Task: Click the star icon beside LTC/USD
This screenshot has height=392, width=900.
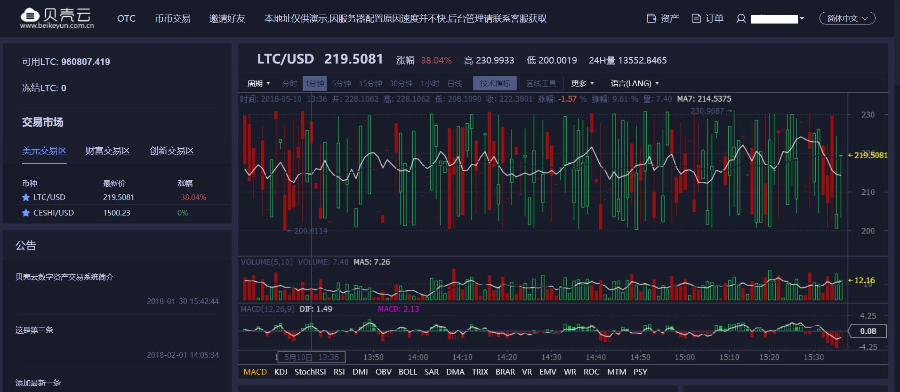Action: click(25, 197)
